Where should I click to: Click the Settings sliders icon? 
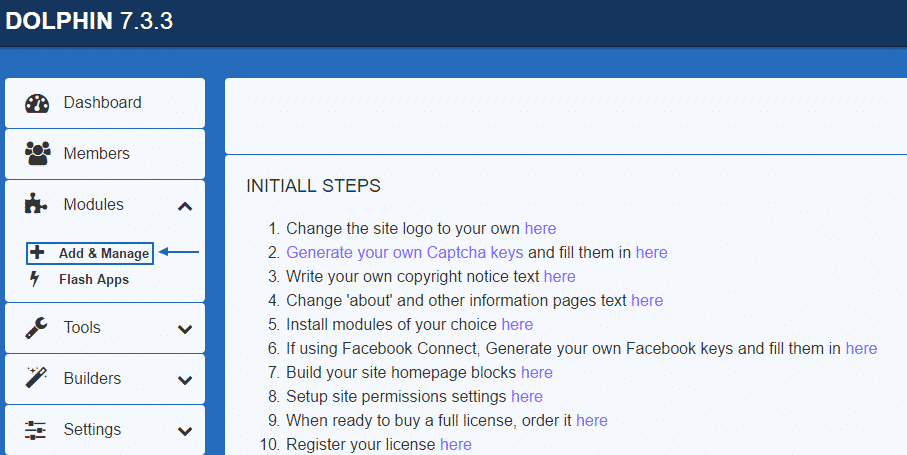click(36, 430)
